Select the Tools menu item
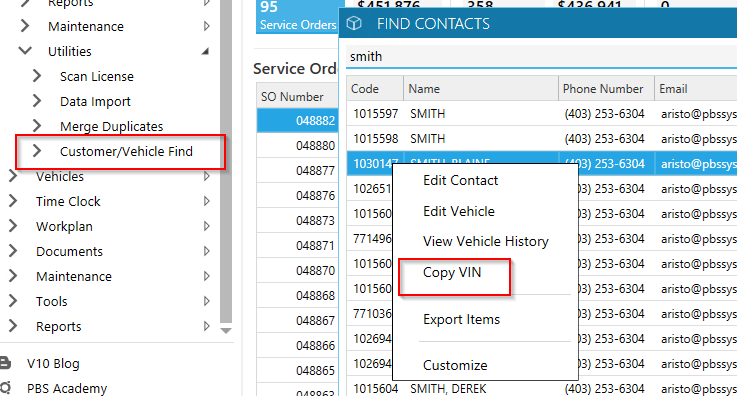 tap(52, 301)
